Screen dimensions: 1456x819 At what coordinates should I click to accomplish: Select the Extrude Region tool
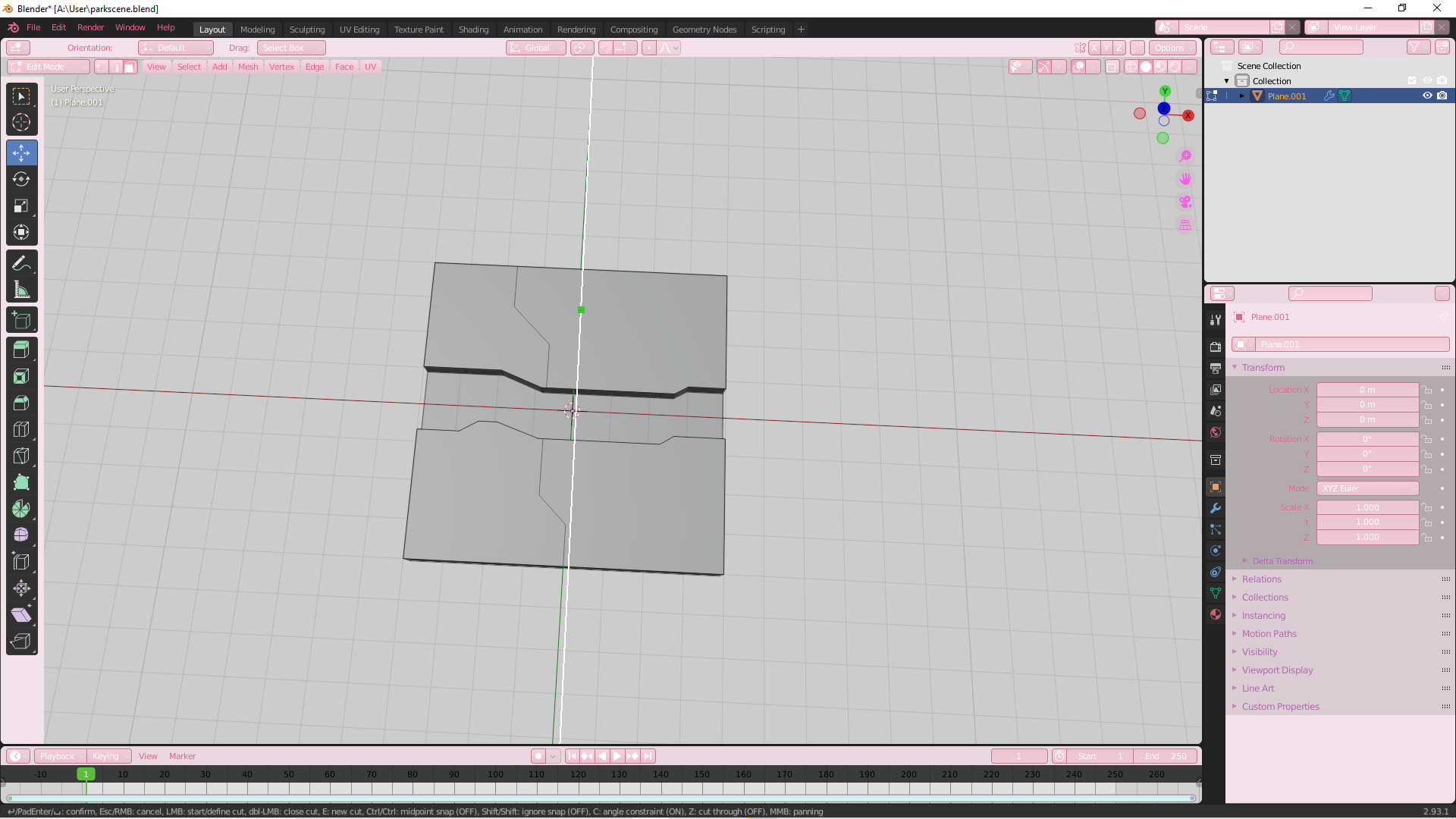pos(21,350)
